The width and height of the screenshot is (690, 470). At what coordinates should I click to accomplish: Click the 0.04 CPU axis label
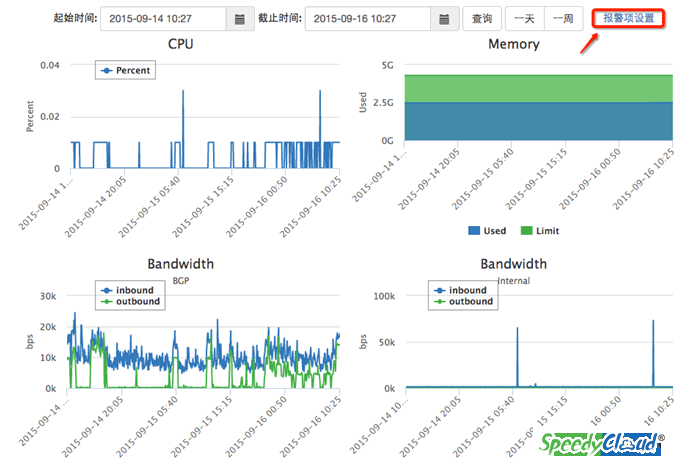[x=50, y=65]
